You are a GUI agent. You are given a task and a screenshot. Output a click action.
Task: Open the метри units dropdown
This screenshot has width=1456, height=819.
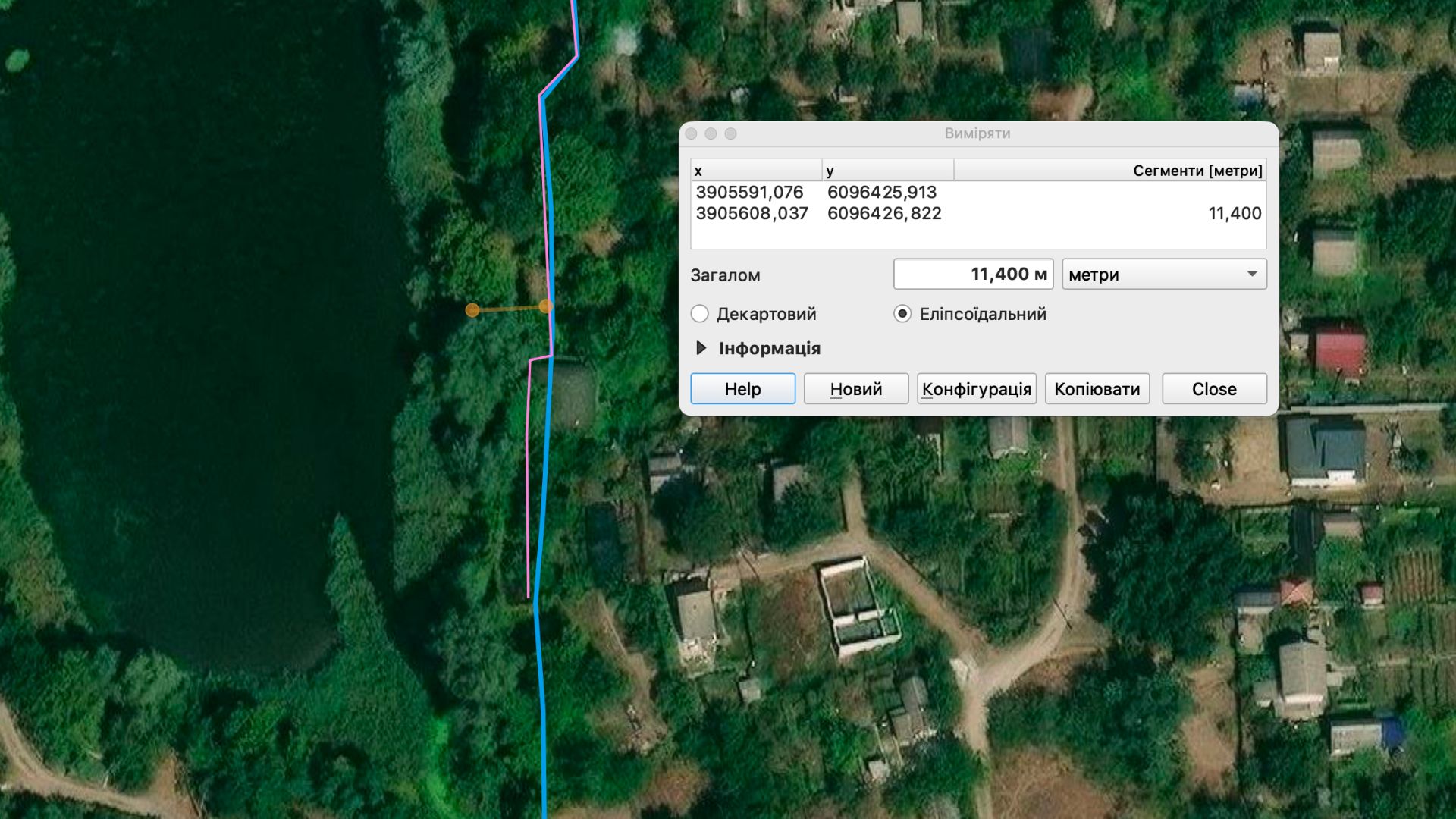(1164, 275)
